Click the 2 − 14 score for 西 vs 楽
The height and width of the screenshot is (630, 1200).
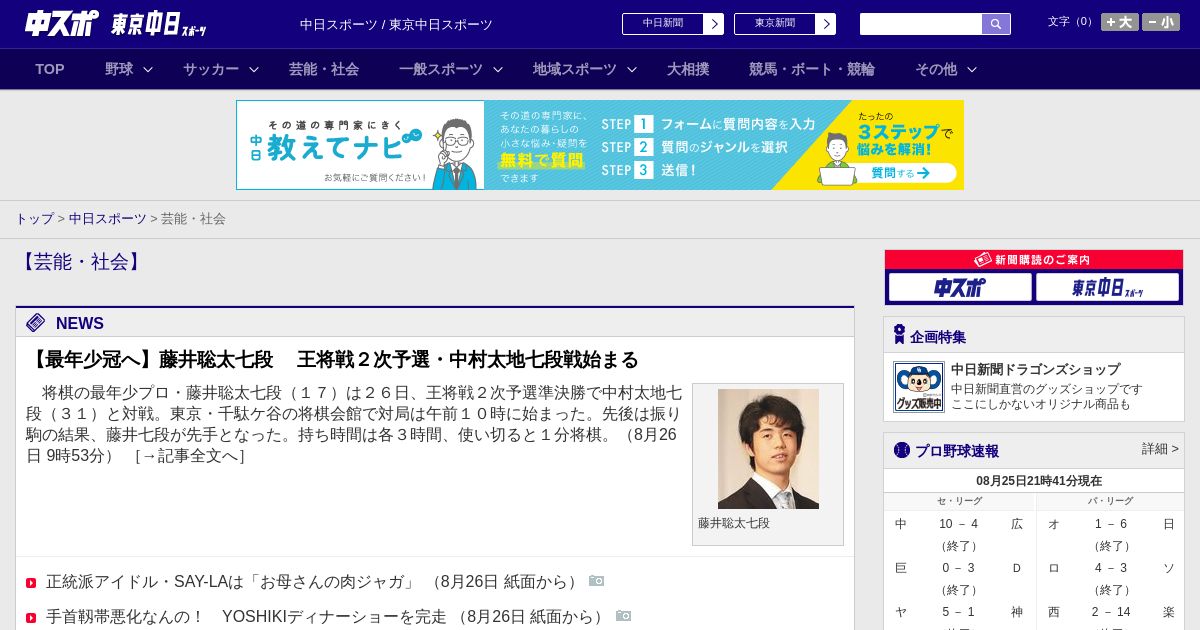(1111, 612)
